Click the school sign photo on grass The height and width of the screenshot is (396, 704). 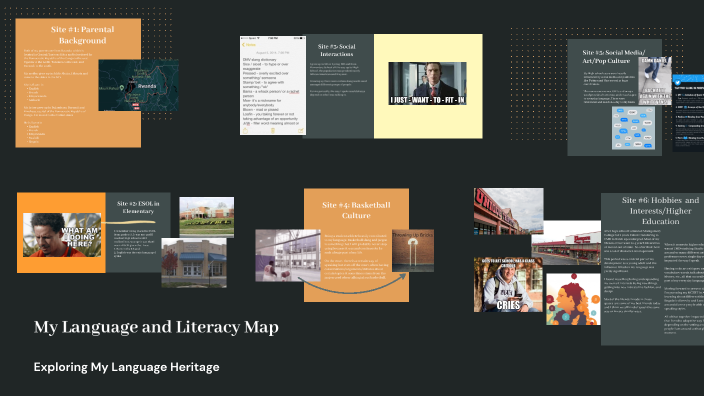207,217
